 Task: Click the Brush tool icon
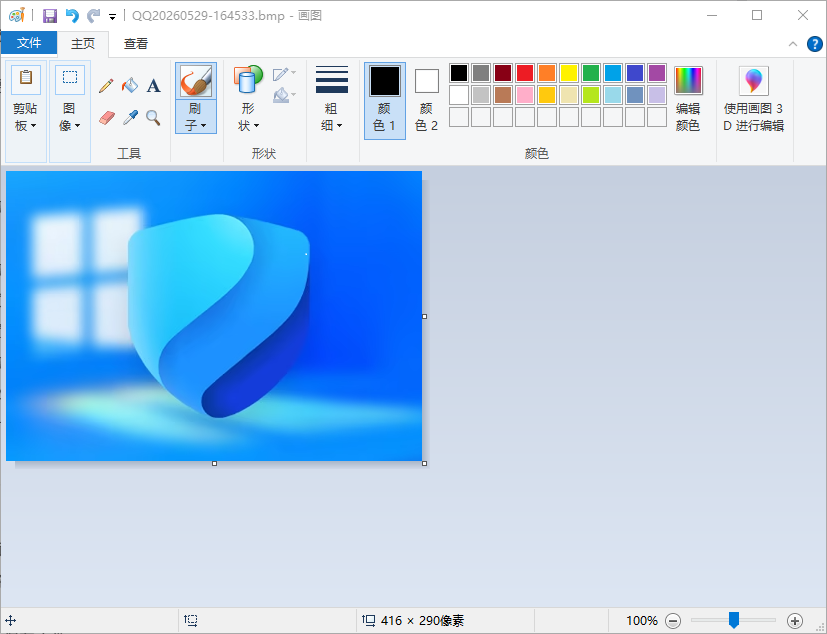click(x=196, y=82)
